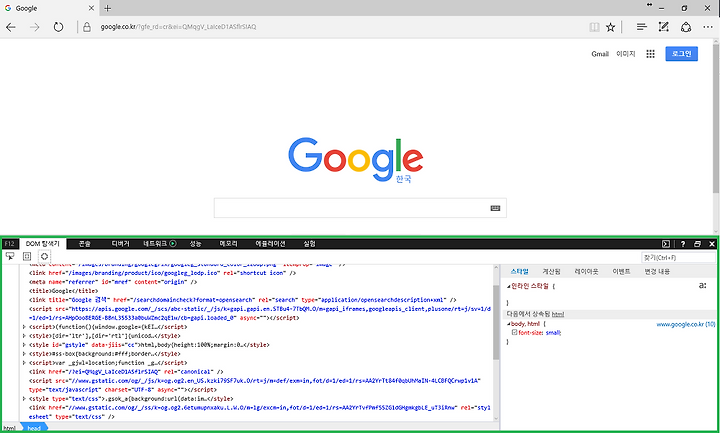
Task: Go back with the browser back arrow
Action: coord(11,27)
